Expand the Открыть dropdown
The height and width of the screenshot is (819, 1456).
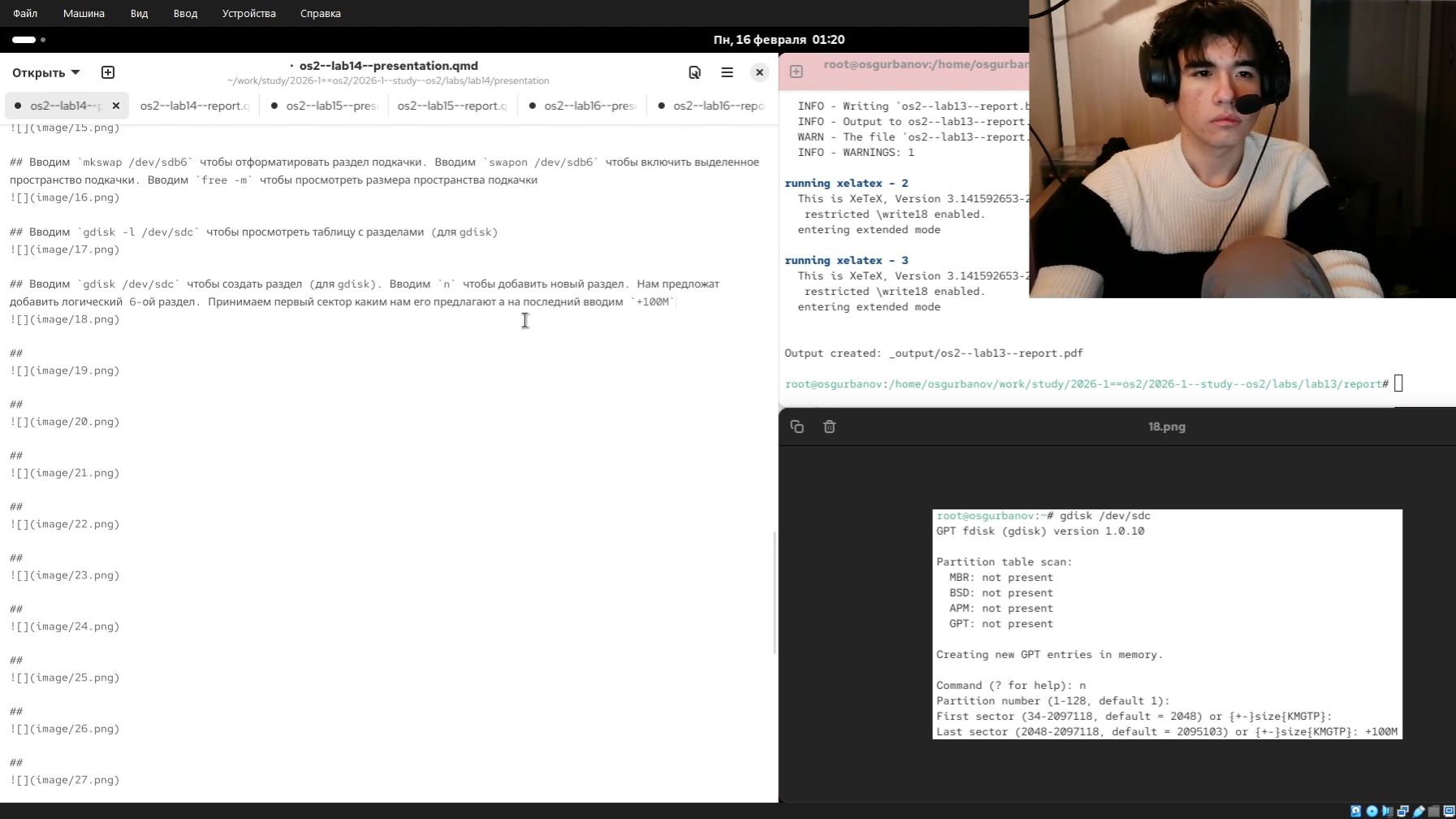46,72
